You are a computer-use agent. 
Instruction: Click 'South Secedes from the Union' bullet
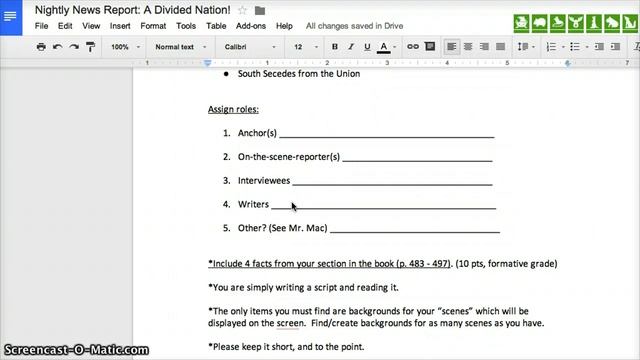tap(299, 74)
